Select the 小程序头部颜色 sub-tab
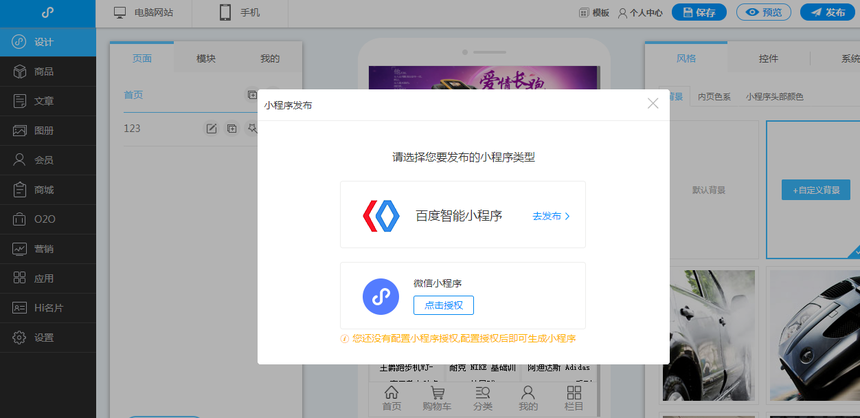The image size is (860, 418). (774, 97)
